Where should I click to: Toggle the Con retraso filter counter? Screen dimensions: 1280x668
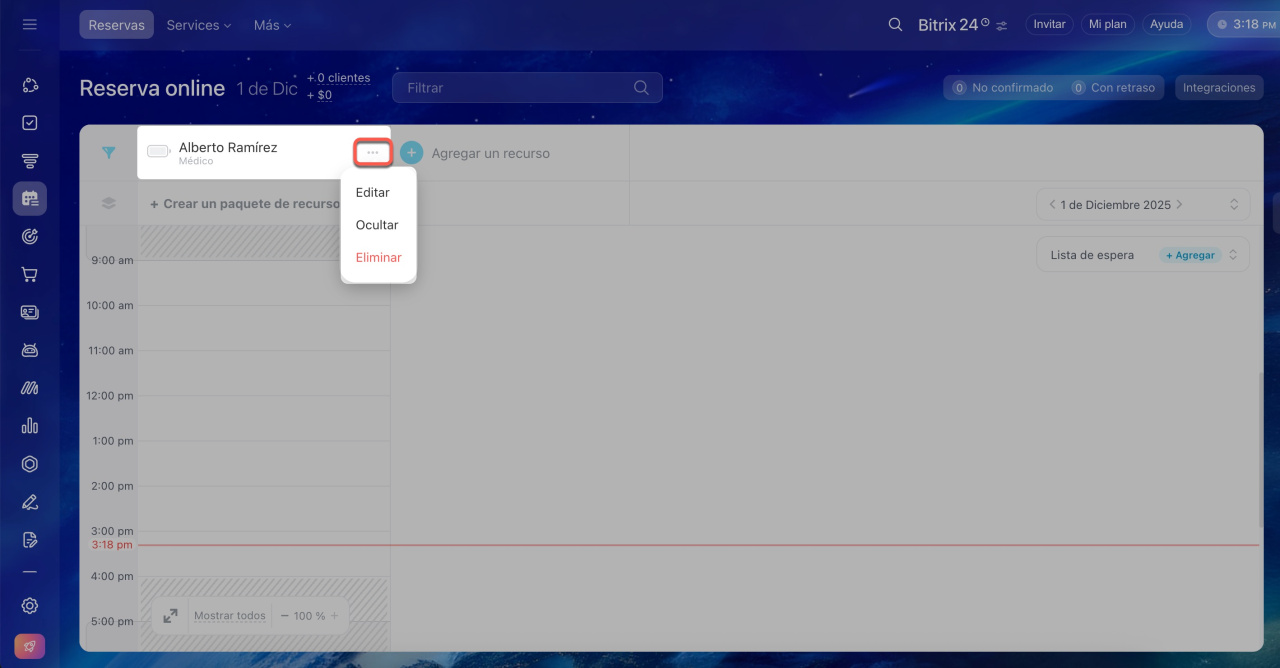(1112, 88)
